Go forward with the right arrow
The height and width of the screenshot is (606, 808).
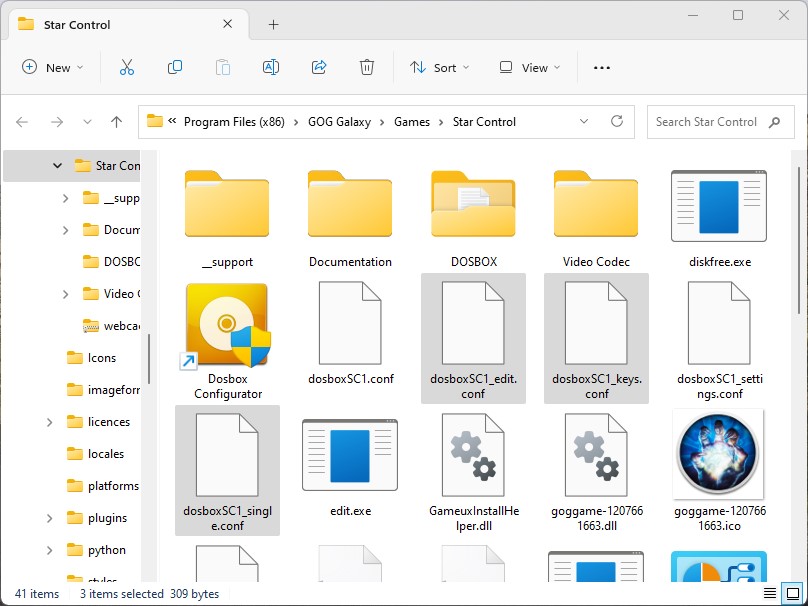point(57,122)
